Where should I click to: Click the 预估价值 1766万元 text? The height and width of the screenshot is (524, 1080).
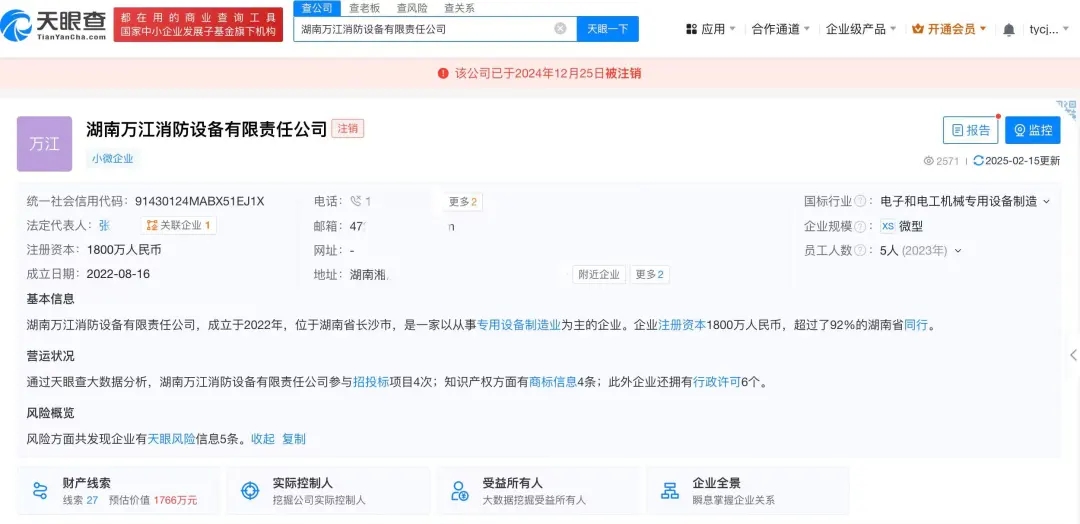pos(153,501)
